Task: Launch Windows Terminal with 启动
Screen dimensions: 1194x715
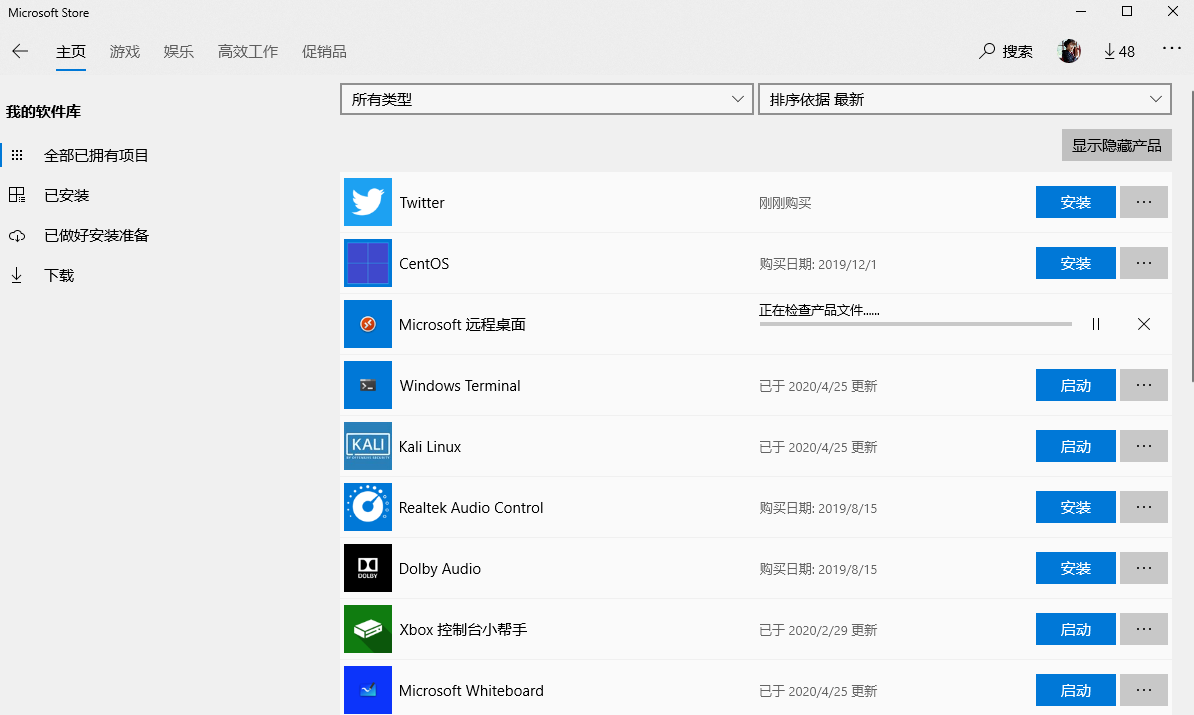Action: [1075, 385]
